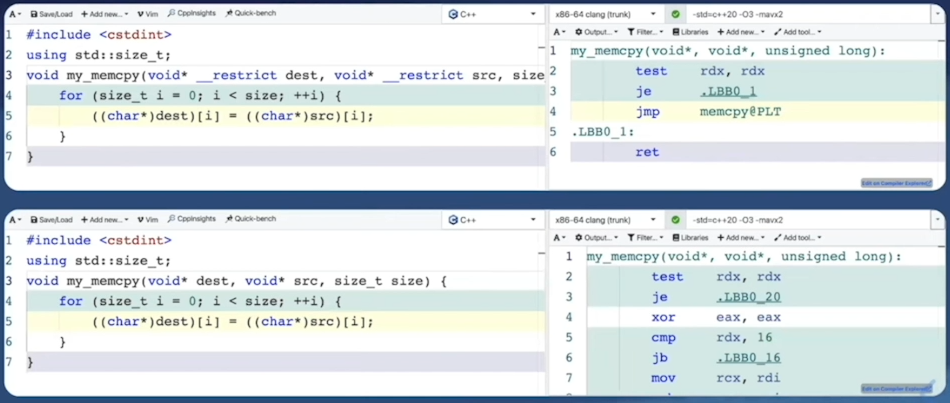Expand Output options above the .LBB0_20 assembly
950x403 pixels.
[596, 238]
